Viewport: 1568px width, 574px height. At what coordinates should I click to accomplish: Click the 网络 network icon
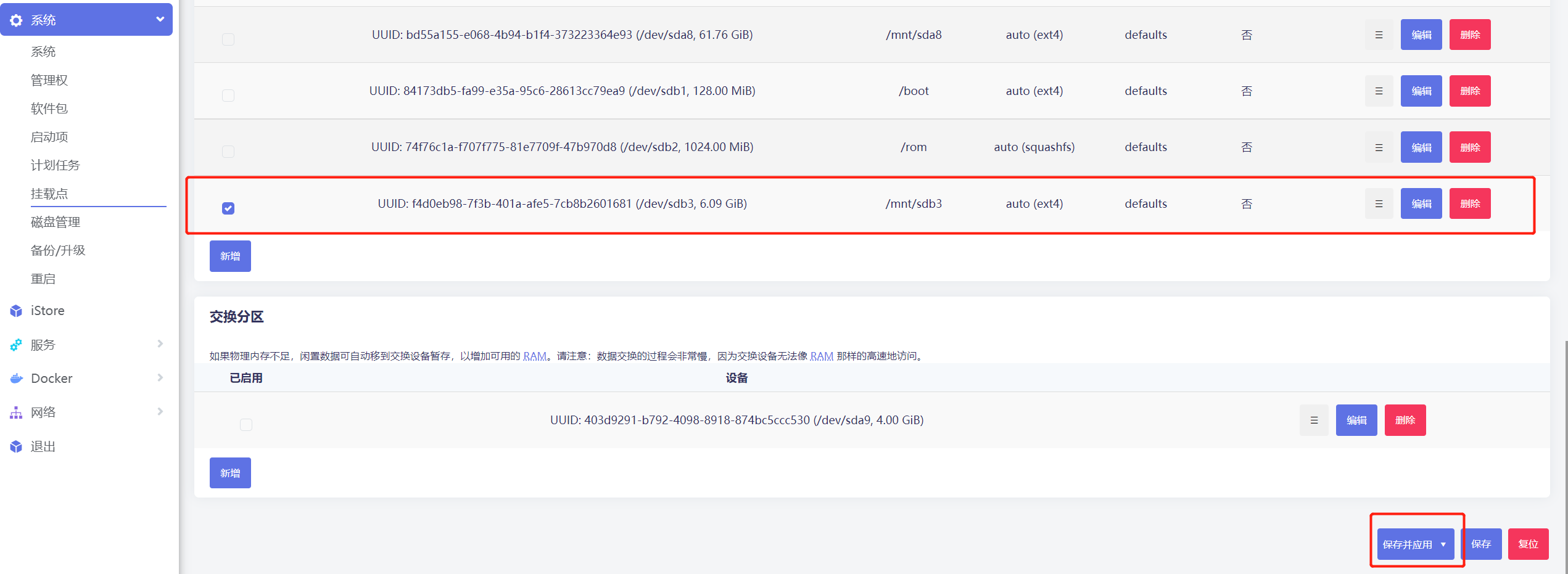[x=16, y=412]
